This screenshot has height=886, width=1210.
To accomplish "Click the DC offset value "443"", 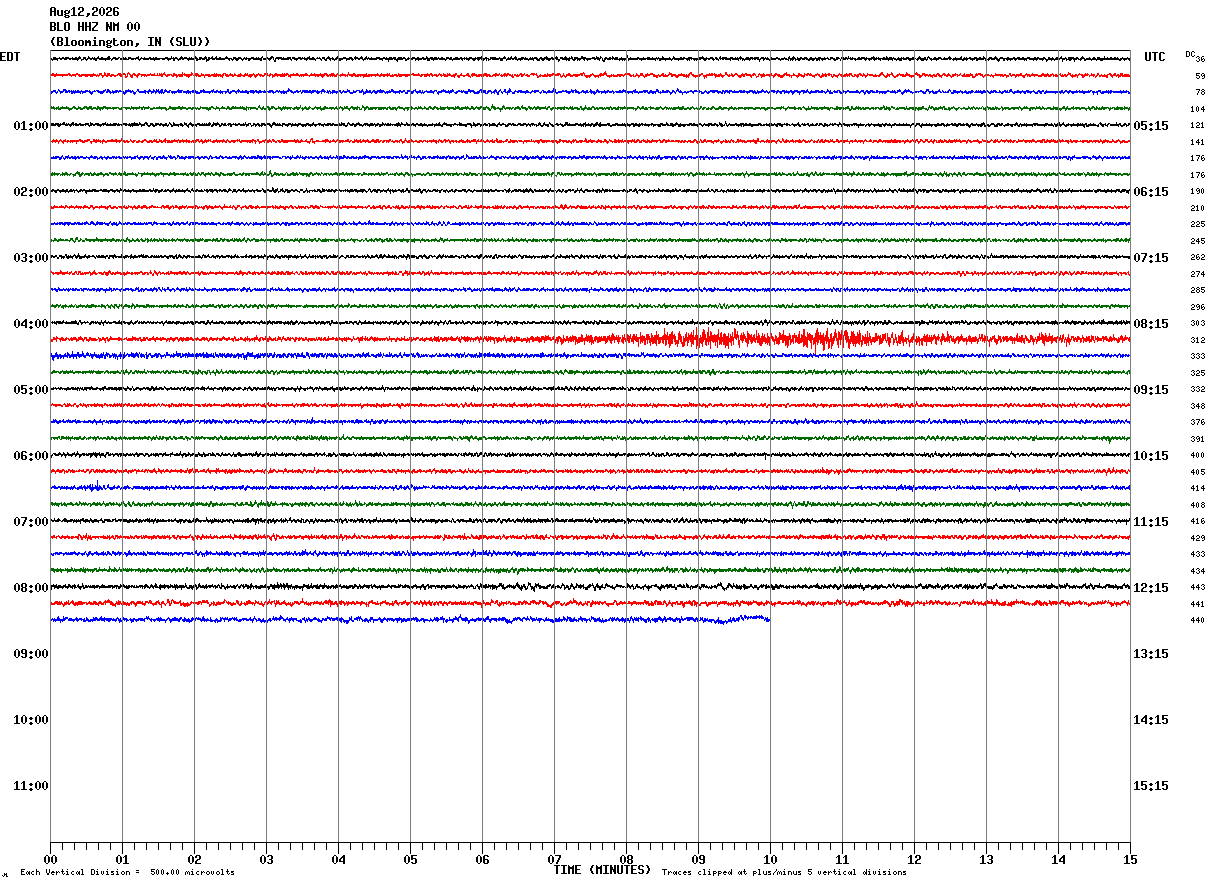I will (x=1198, y=587).
